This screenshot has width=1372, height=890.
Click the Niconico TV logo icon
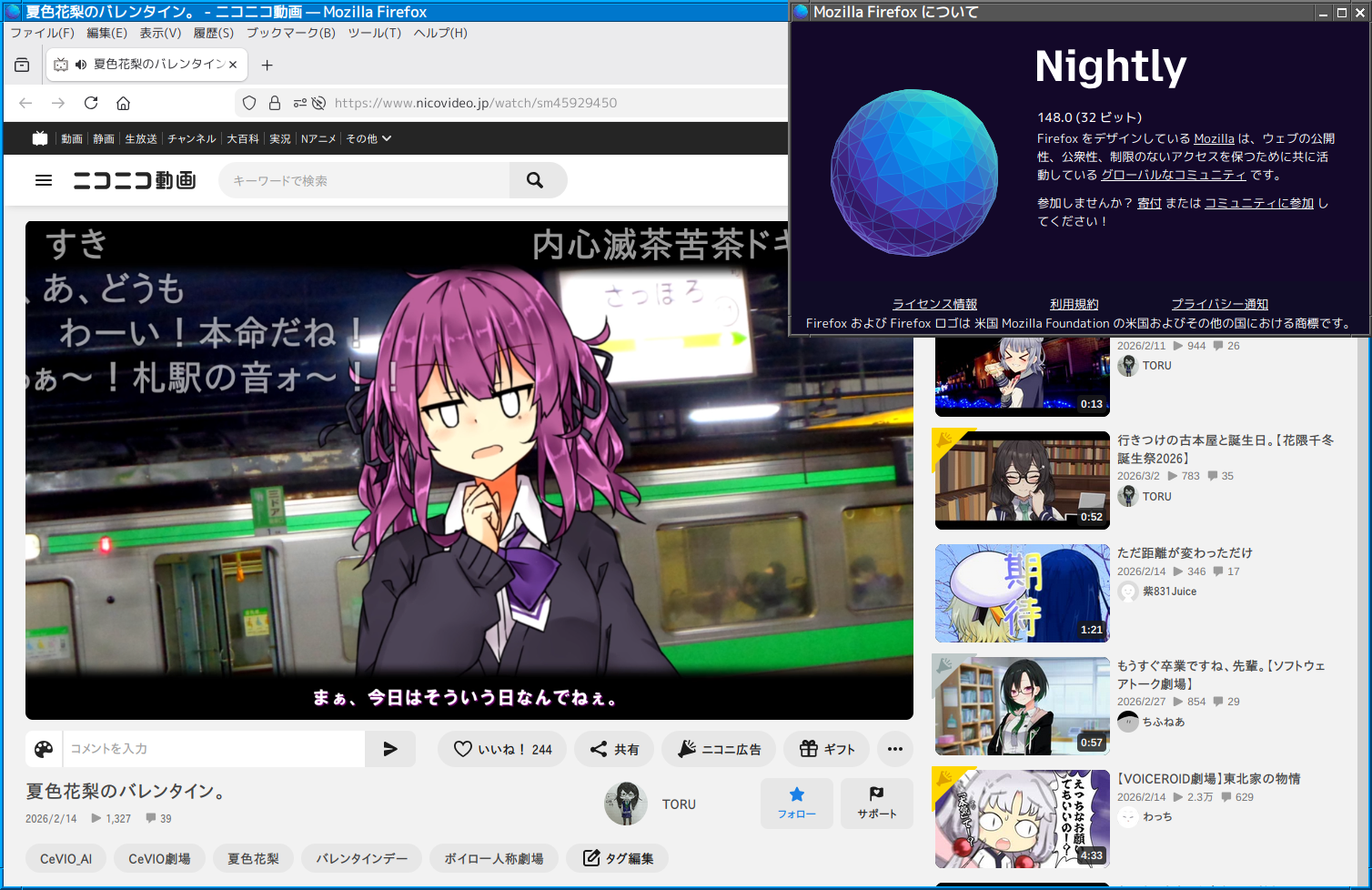point(40,138)
